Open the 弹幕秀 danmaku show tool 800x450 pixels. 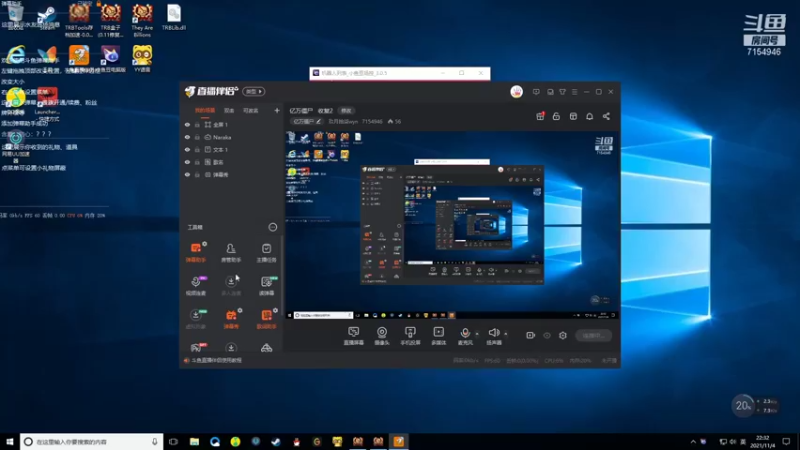(x=231, y=318)
